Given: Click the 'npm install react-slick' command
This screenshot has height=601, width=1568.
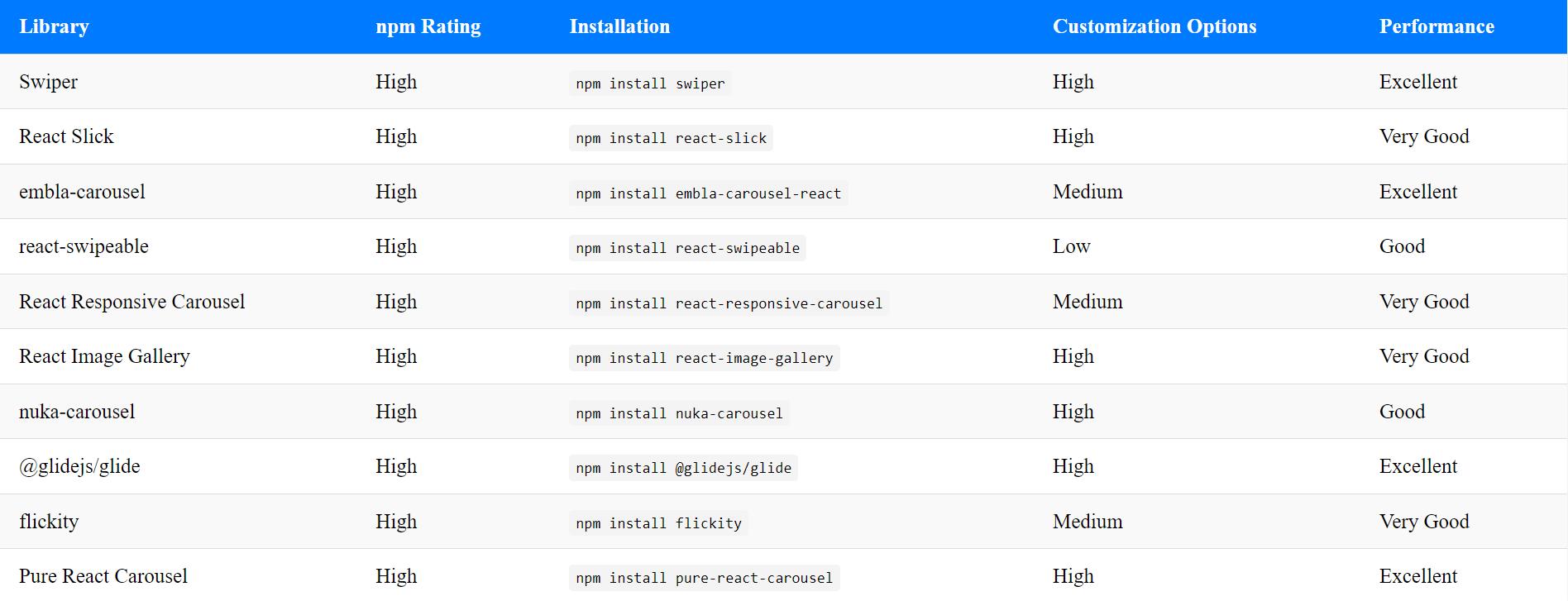Looking at the screenshot, I should click(x=671, y=138).
